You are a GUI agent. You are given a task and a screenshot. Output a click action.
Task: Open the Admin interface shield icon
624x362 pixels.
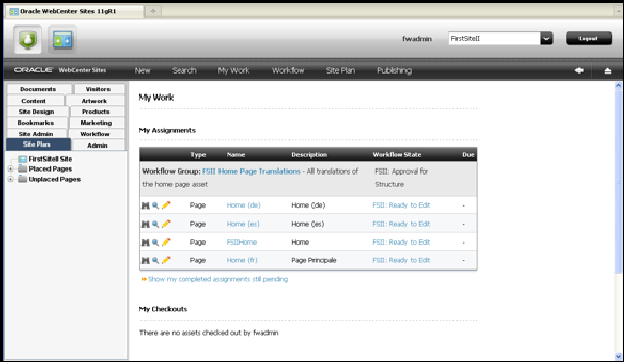pos(28,39)
